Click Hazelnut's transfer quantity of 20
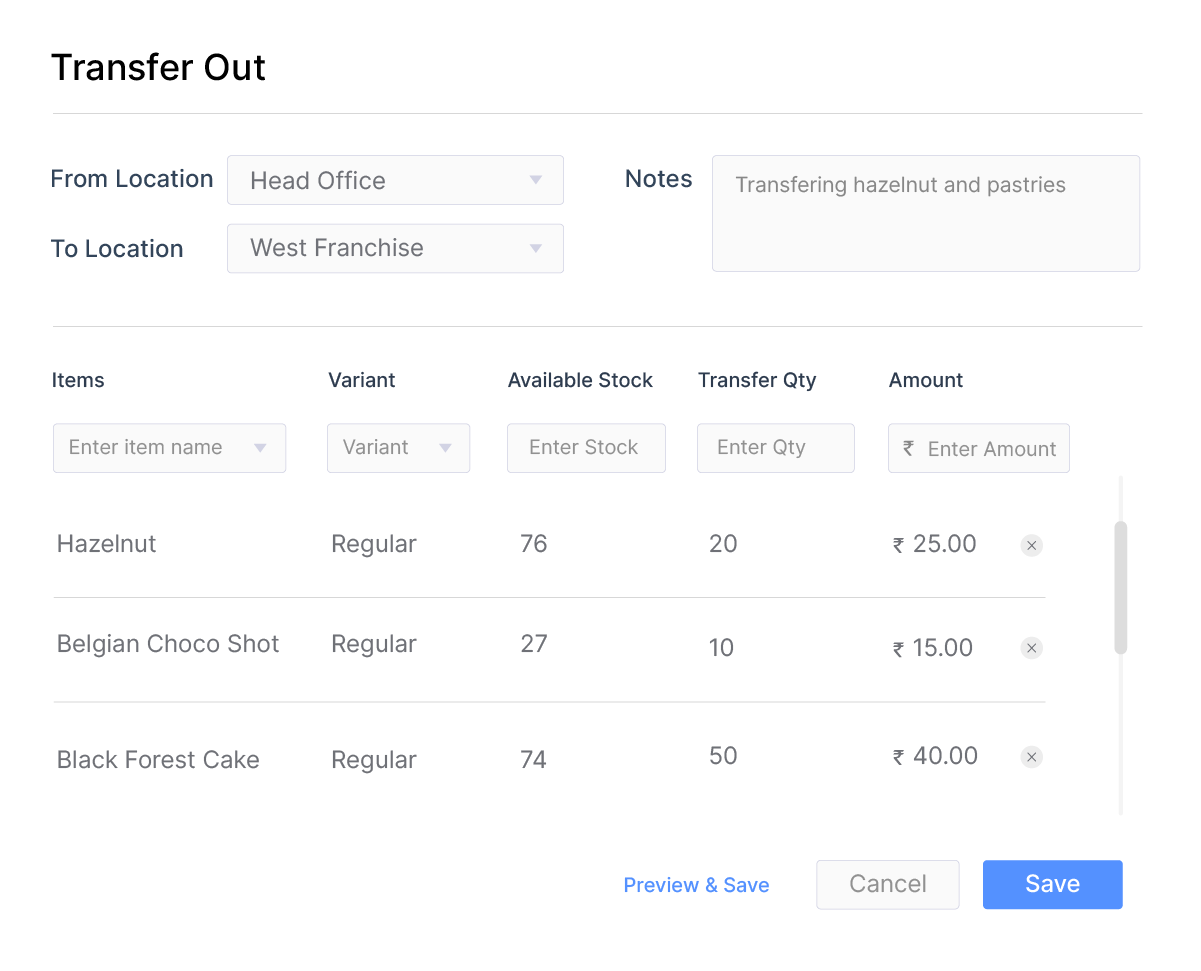Viewport: 1201px width, 971px height. tap(723, 544)
